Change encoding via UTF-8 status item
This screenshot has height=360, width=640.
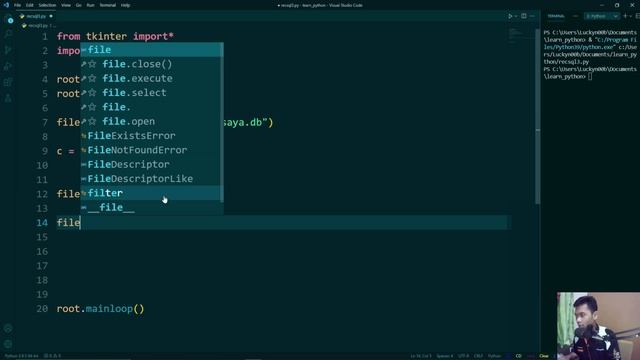464,356
